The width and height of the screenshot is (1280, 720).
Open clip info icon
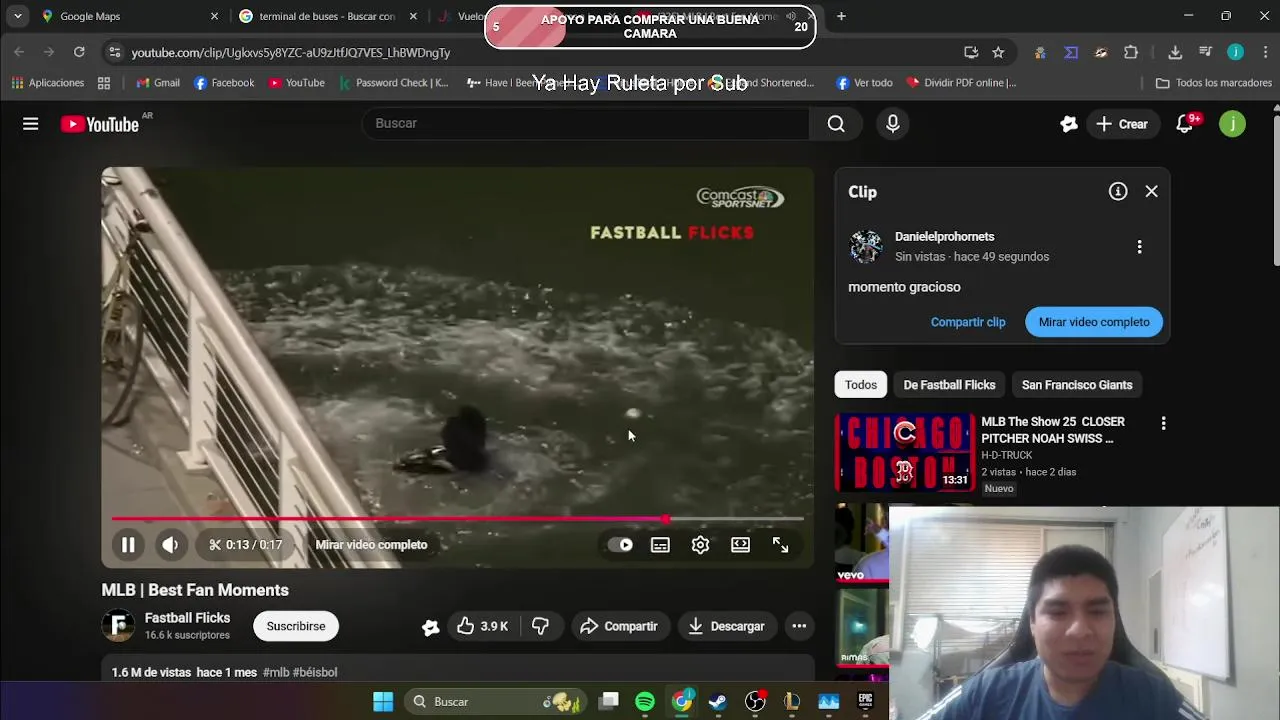[1118, 191]
